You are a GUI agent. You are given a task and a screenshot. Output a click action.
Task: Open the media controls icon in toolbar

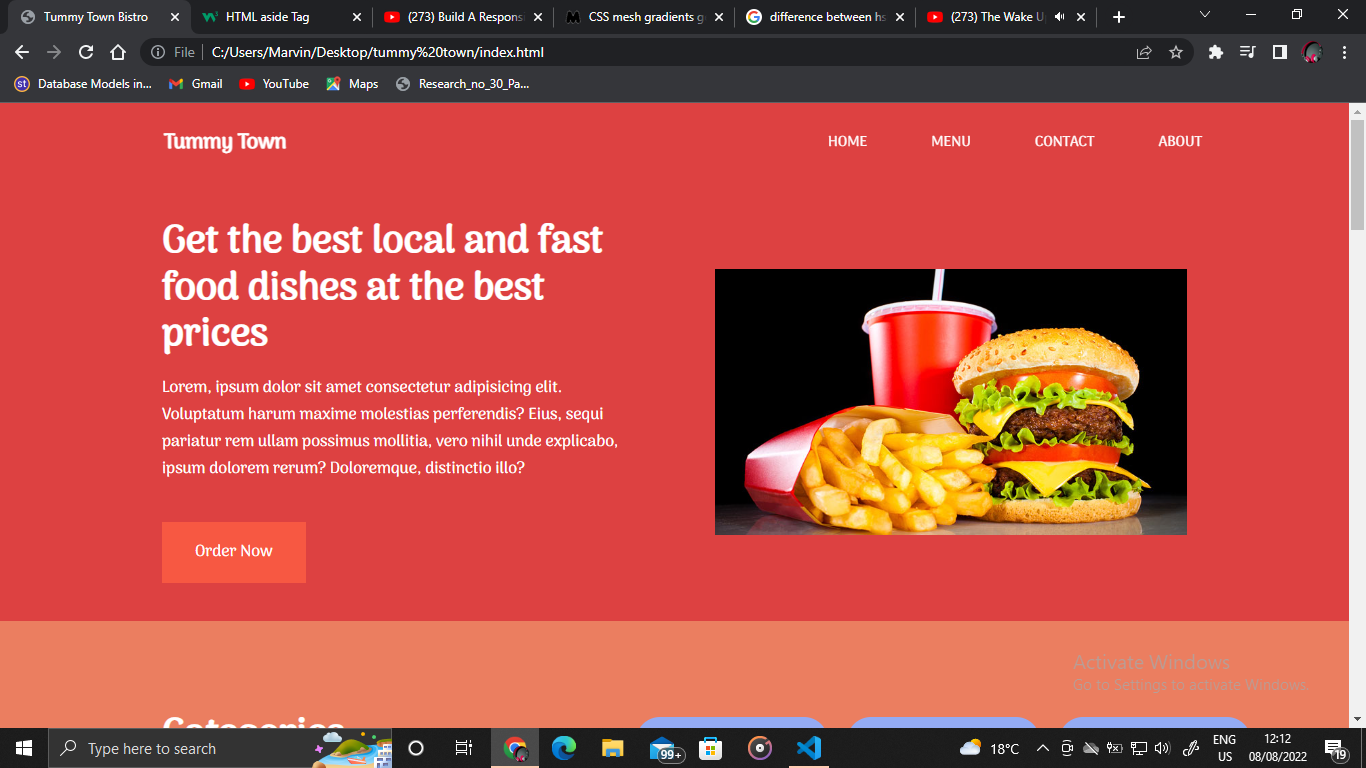pos(1247,52)
